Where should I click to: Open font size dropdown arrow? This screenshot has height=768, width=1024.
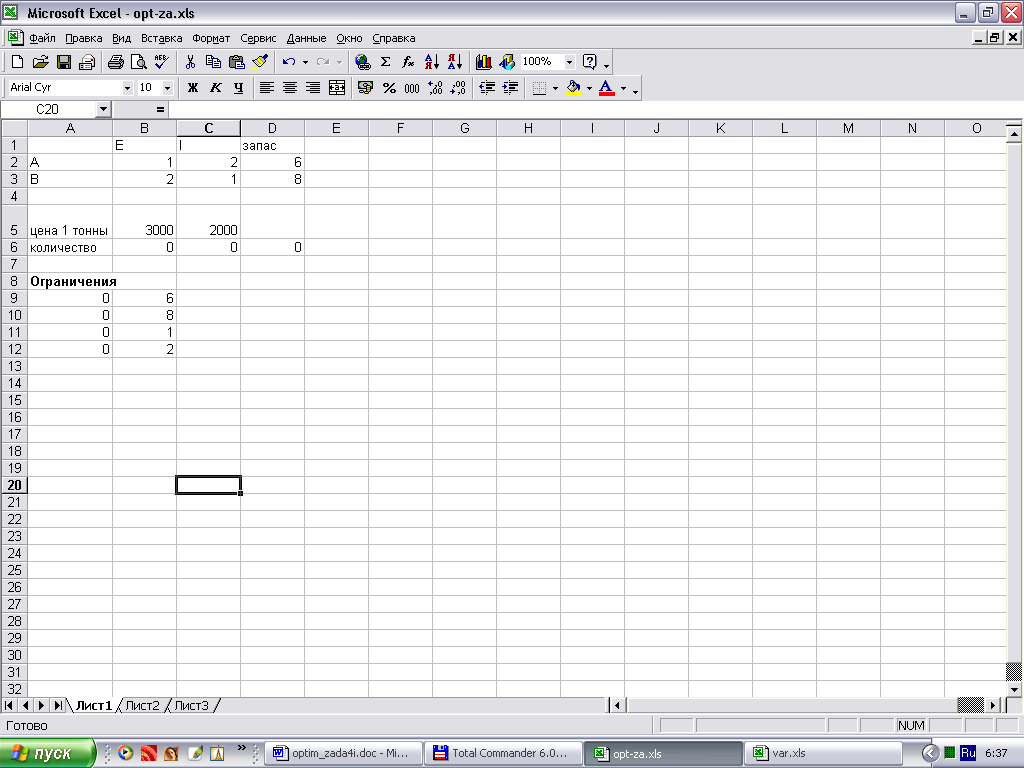tap(168, 88)
